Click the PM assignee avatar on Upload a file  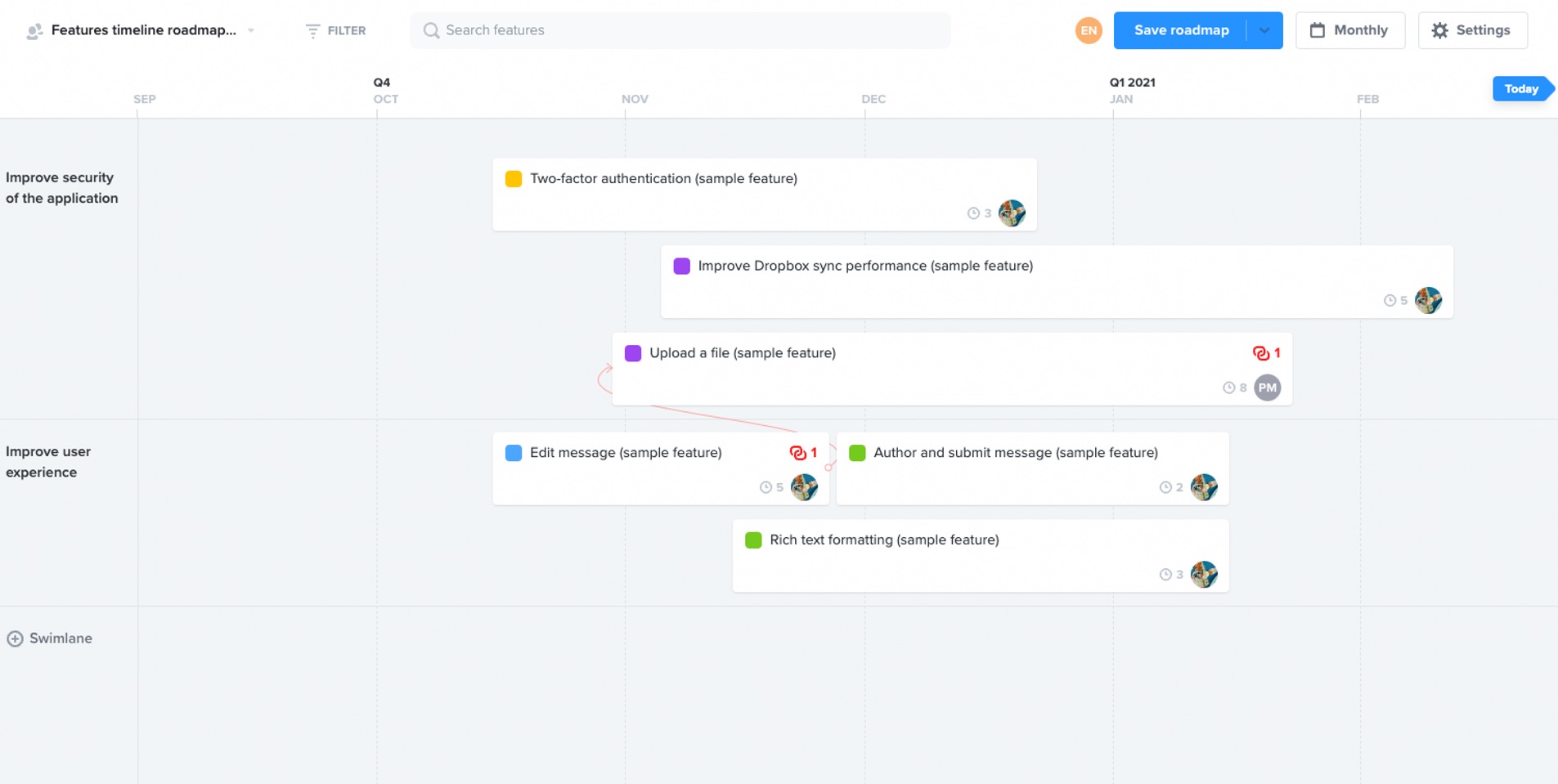[x=1267, y=387]
